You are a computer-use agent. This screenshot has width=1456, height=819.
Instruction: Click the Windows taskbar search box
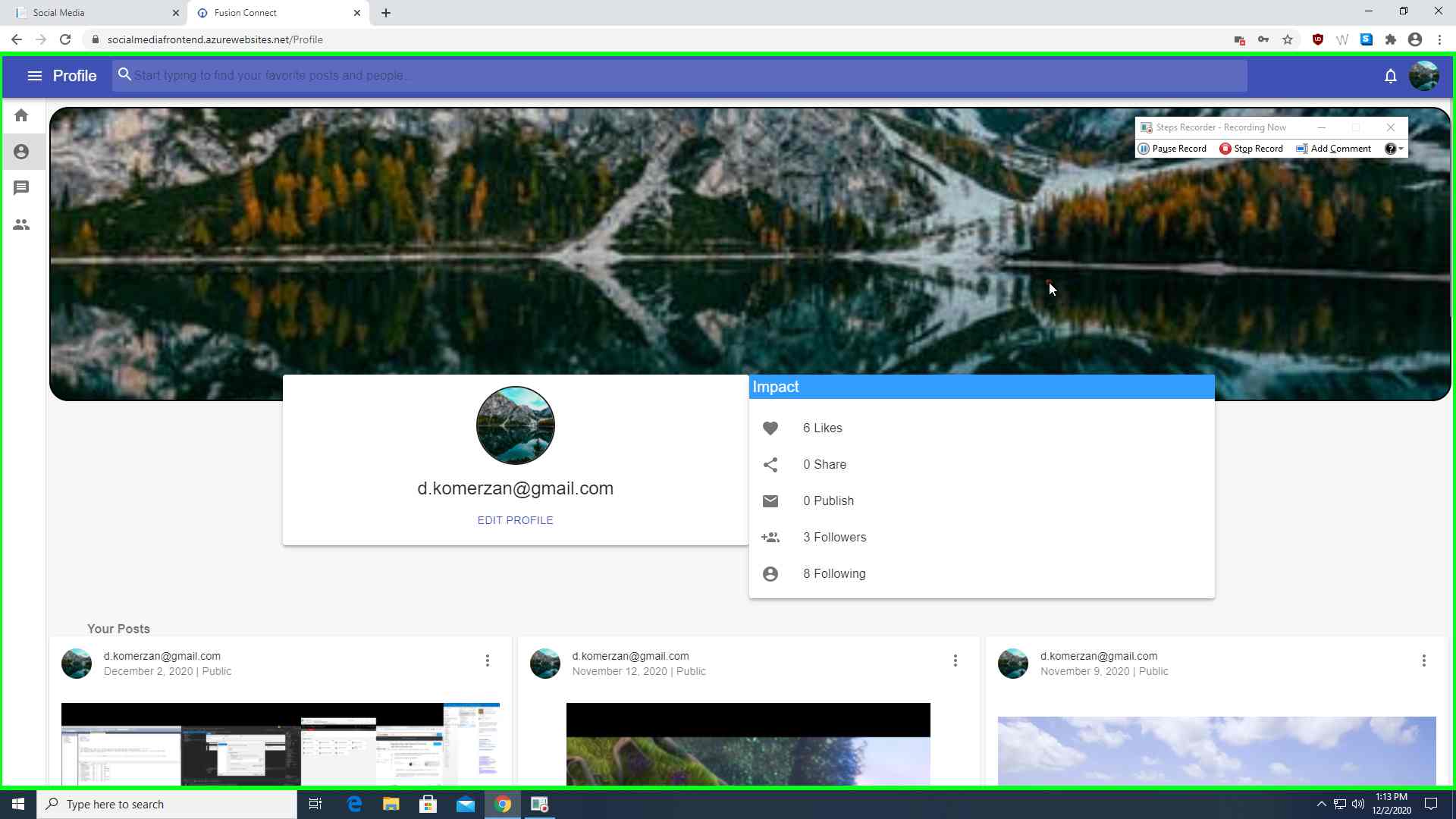[167, 804]
